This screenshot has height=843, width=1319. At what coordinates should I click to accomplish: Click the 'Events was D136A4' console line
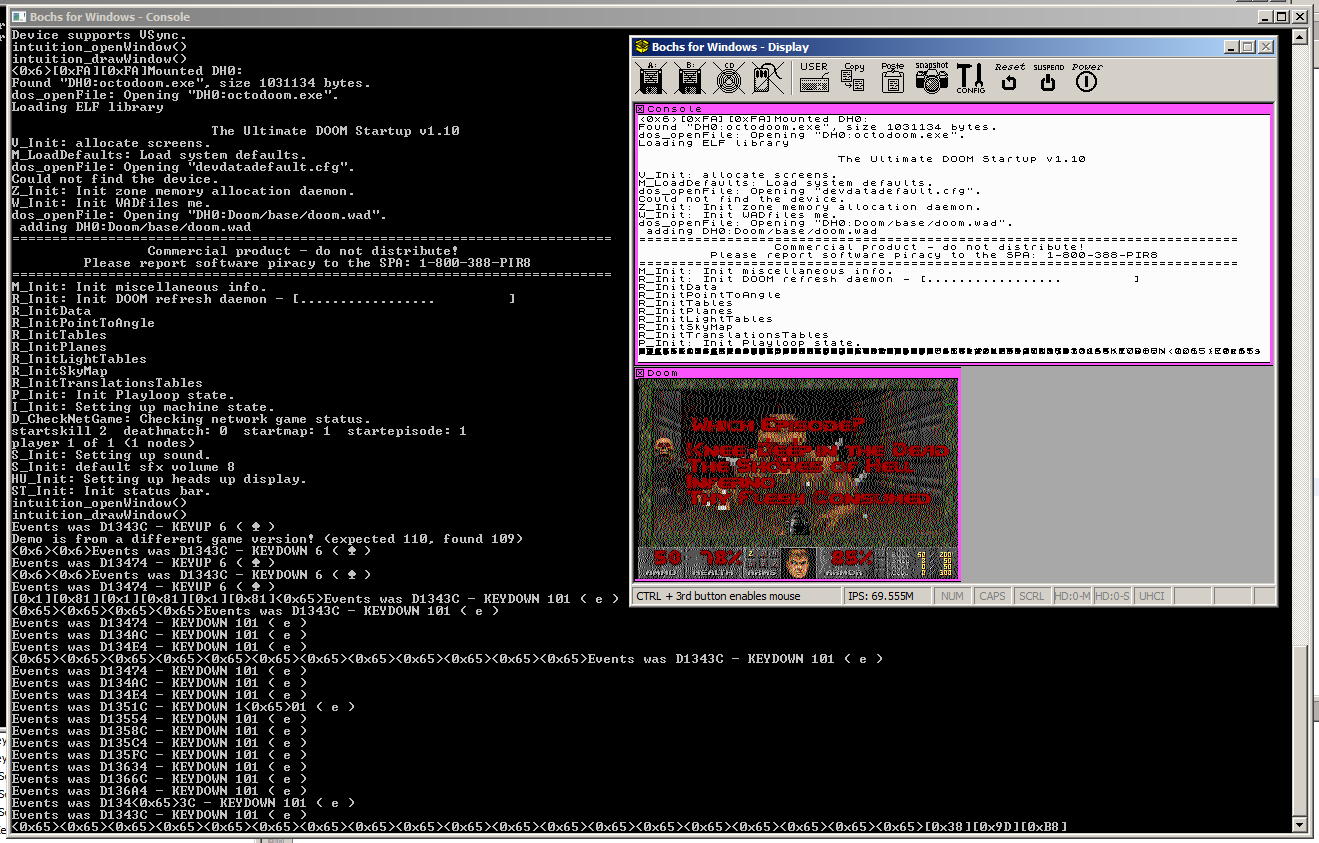click(x=159, y=791)
